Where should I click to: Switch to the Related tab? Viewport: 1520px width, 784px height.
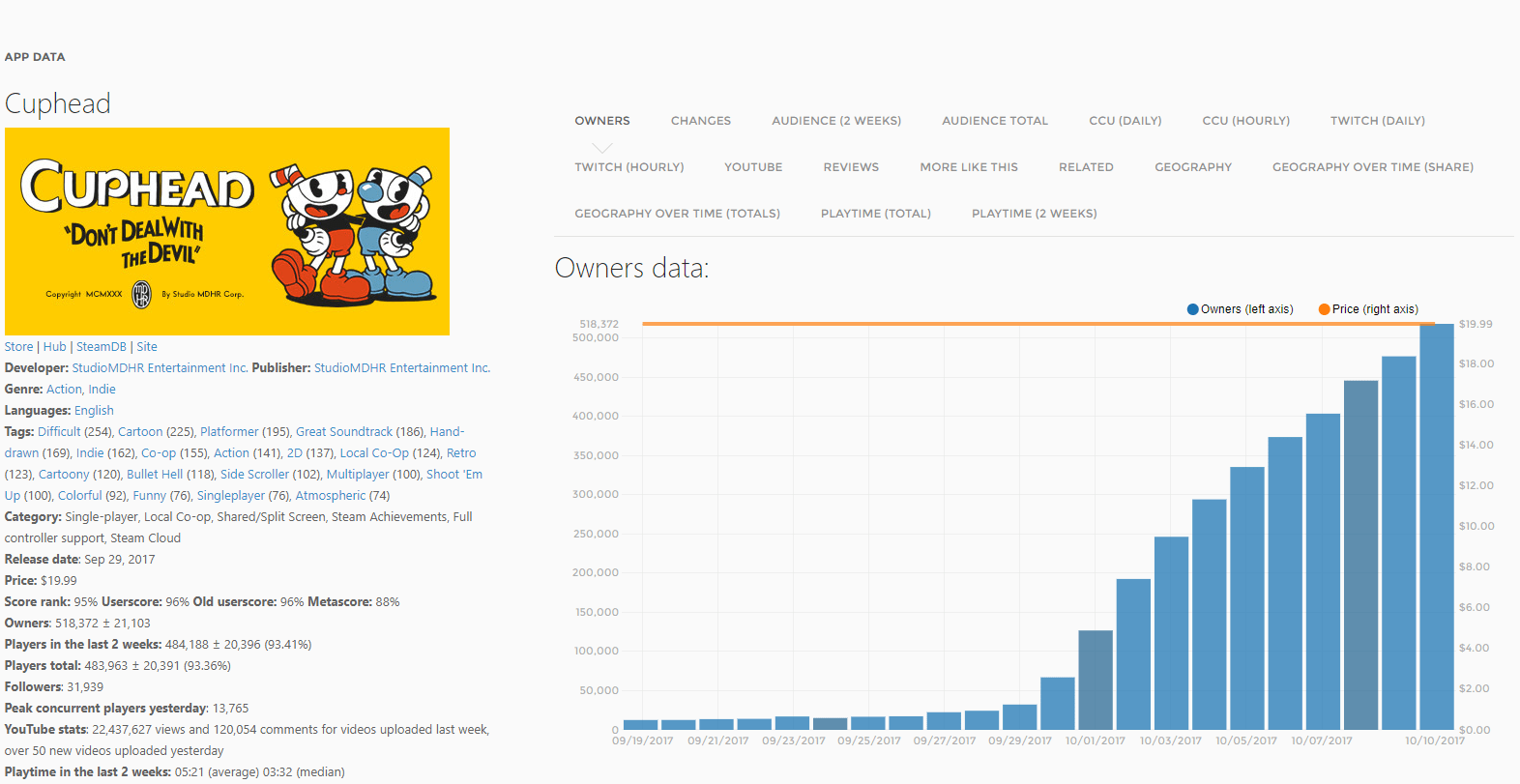(1086, 167)
